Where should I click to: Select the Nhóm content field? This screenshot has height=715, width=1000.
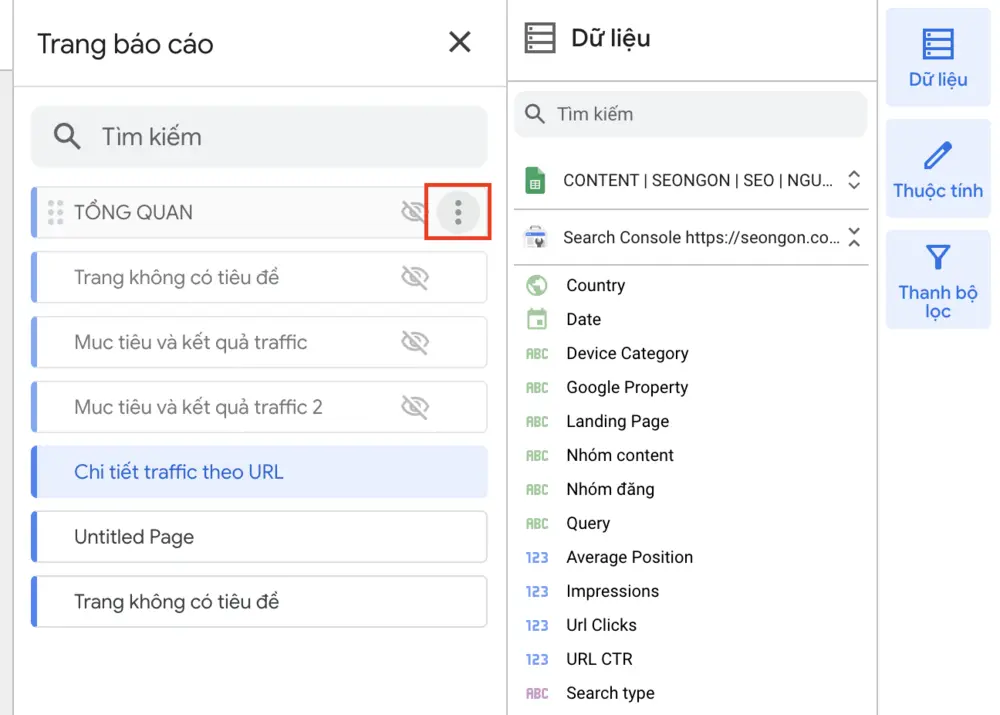[620, 455]
